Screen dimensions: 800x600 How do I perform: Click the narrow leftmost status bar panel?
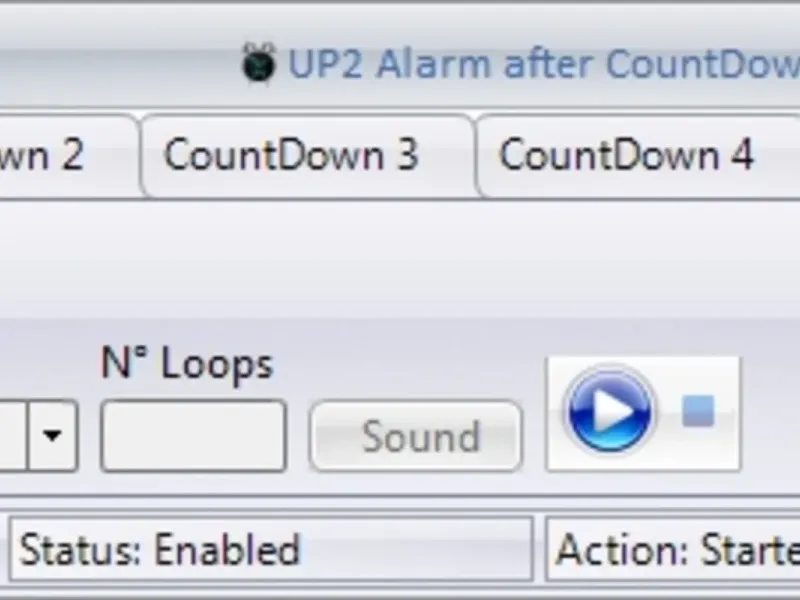click(3, 549)
